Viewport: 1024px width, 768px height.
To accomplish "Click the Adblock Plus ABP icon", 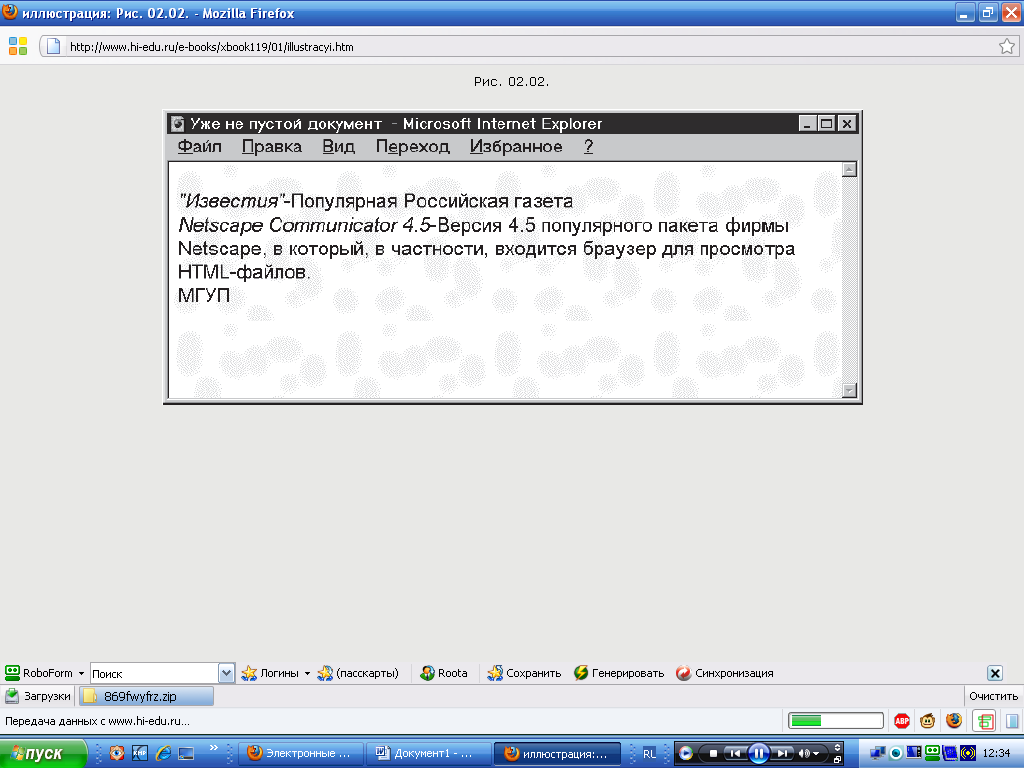I will (x=902, y=721).
